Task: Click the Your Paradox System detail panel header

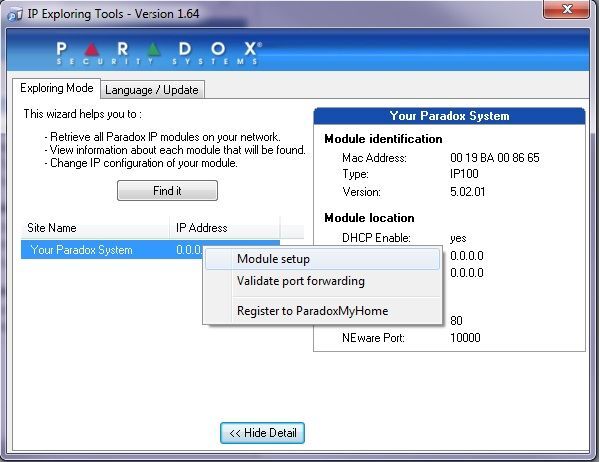Action: (x=449, y=116)
